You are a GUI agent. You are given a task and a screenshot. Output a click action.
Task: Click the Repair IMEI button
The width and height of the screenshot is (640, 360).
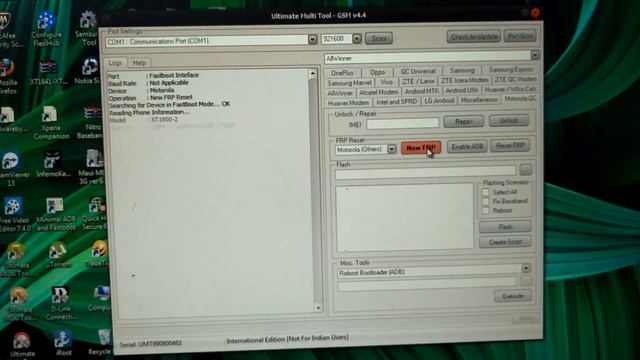tap(464, 121)
